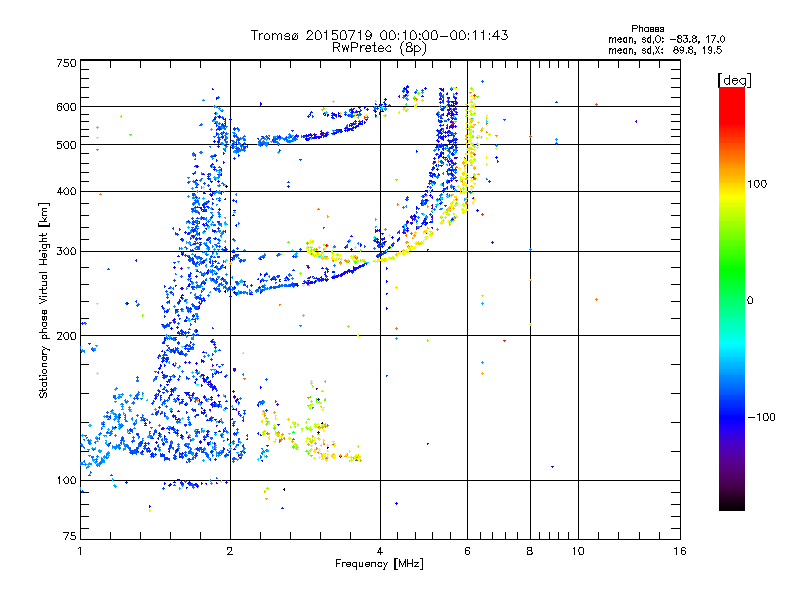Click the plot title 'Tromsø 20150719 00:10:00-00:11:43'
Screen dimensions: 800x600
[379, 35]
